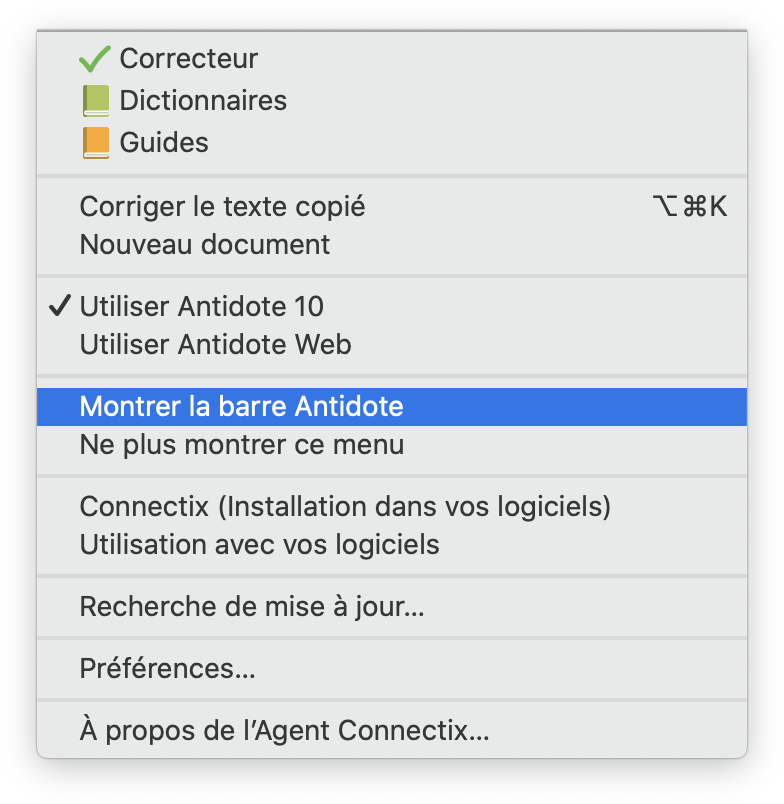Open Connectix installation dans vos logiciels

[x=345, y=507]
